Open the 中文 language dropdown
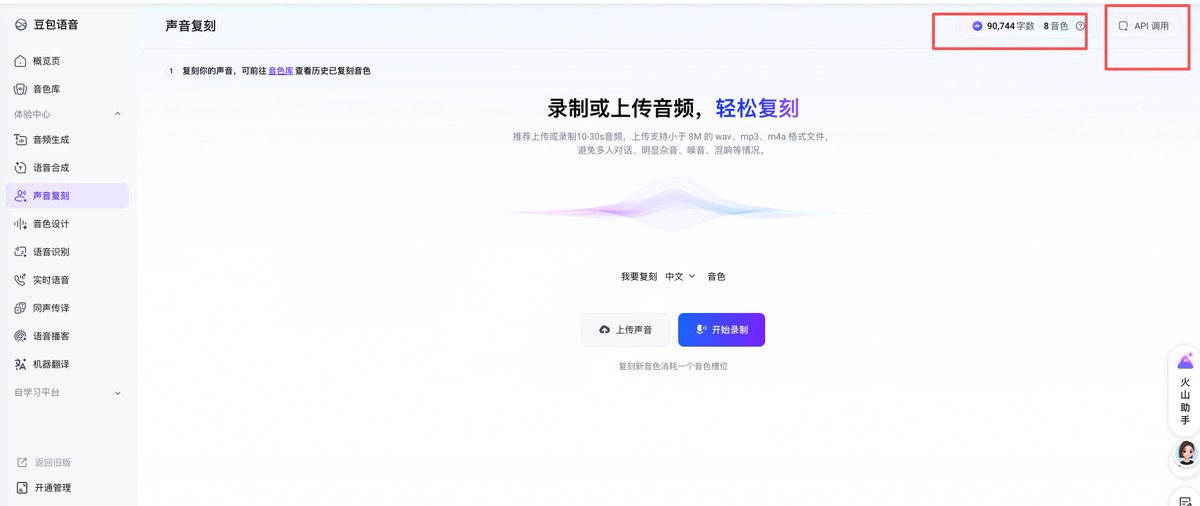Screen dimensions: 1200x506 click(x=680, y=276)
